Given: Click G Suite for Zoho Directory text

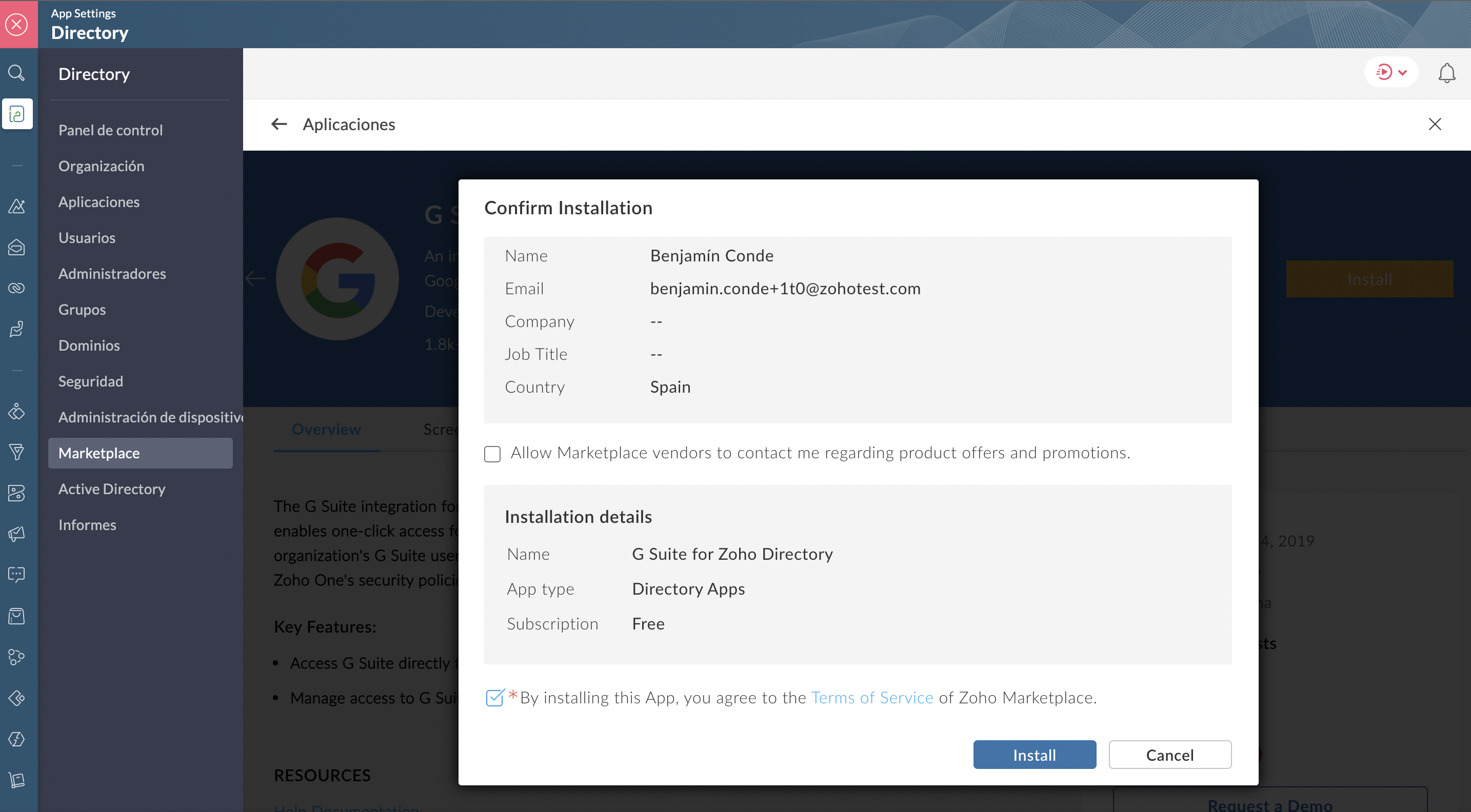Looking at the screenshot, I should [732, 554].
